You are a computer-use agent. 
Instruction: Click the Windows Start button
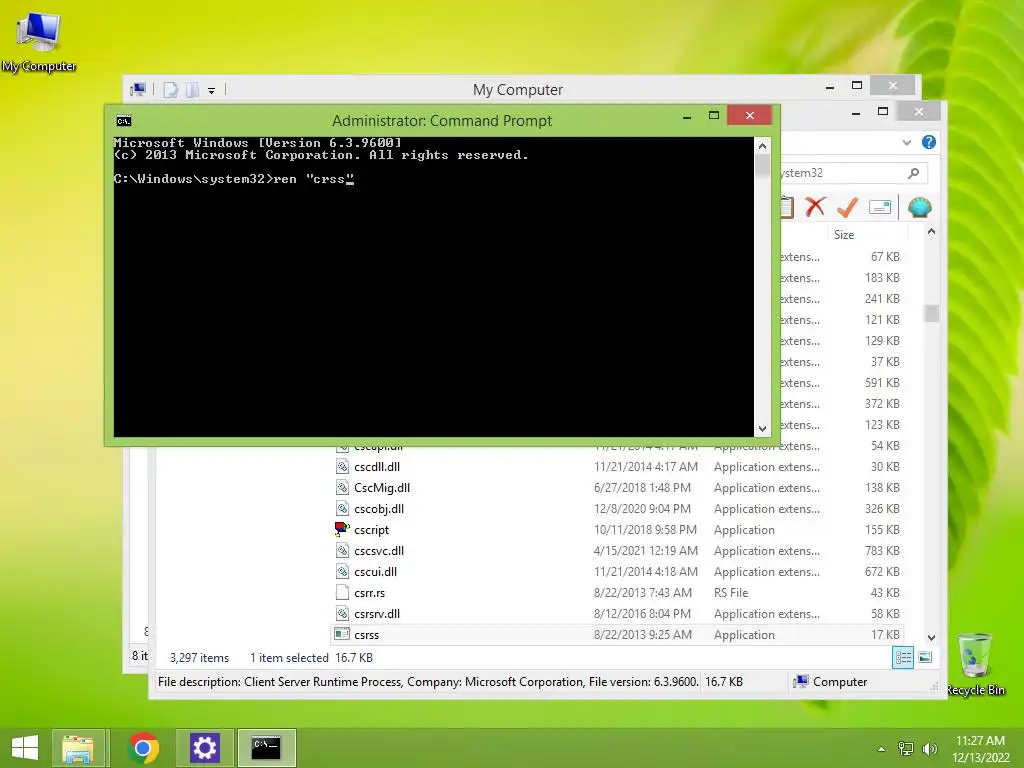coord(25,748)
